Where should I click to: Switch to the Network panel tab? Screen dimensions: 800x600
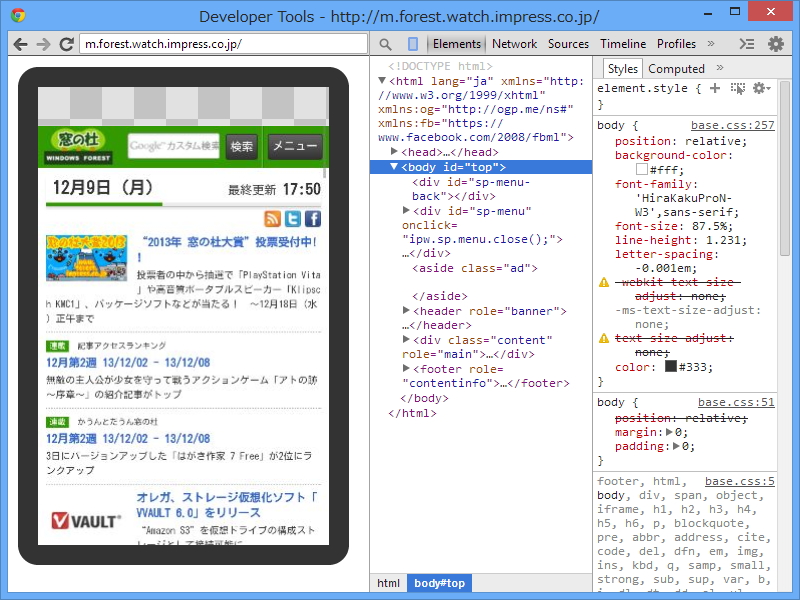click(514, 44)
